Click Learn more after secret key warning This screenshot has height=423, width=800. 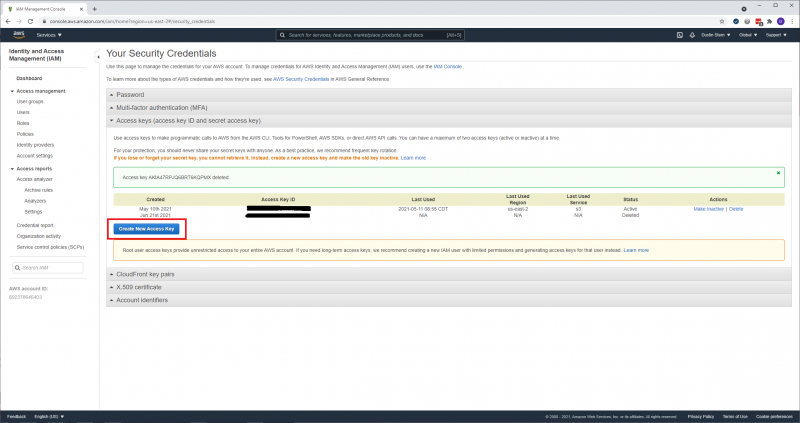[x=413, y=158]
